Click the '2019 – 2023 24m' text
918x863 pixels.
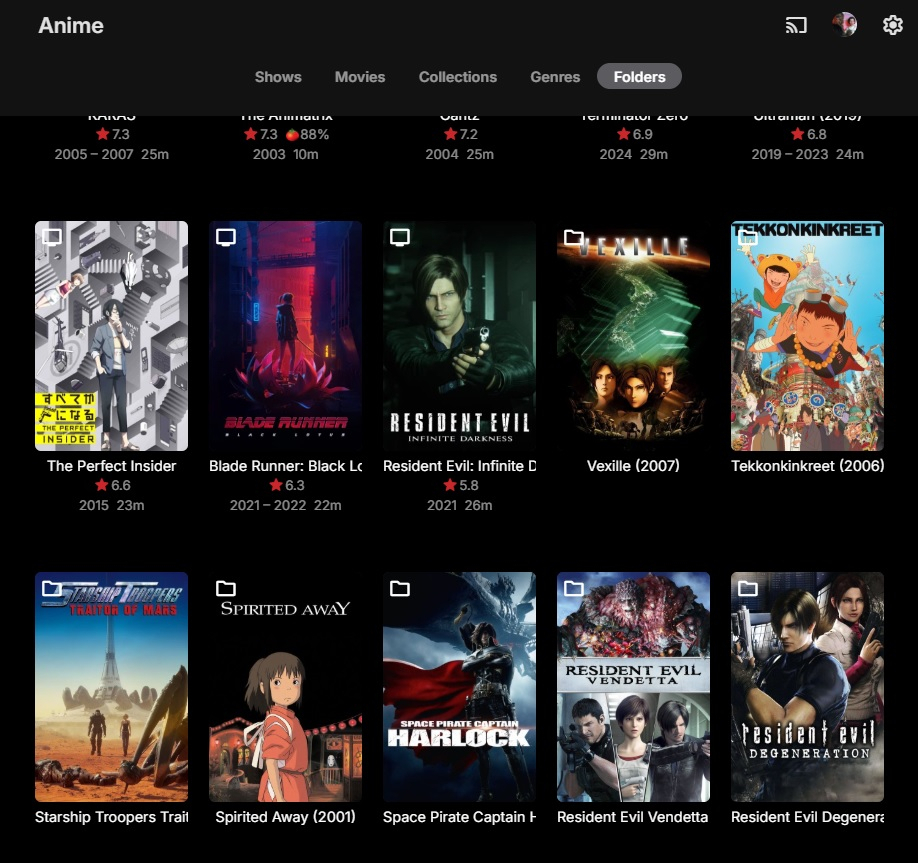point(807,155)
